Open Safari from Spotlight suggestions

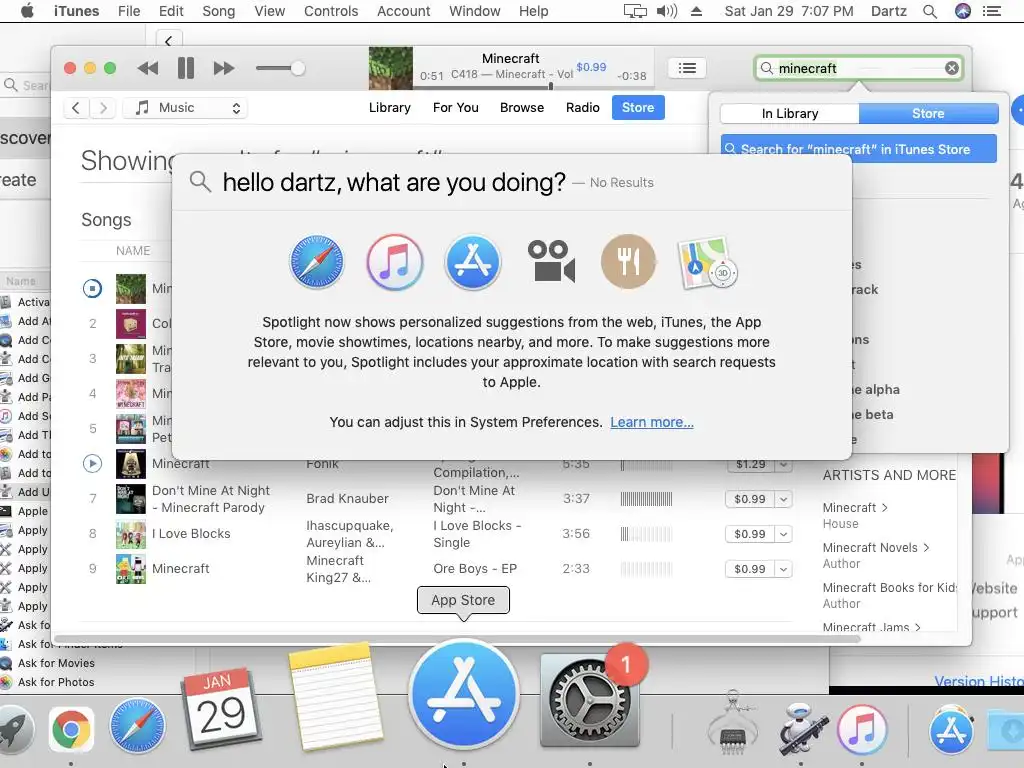(317, 262)
